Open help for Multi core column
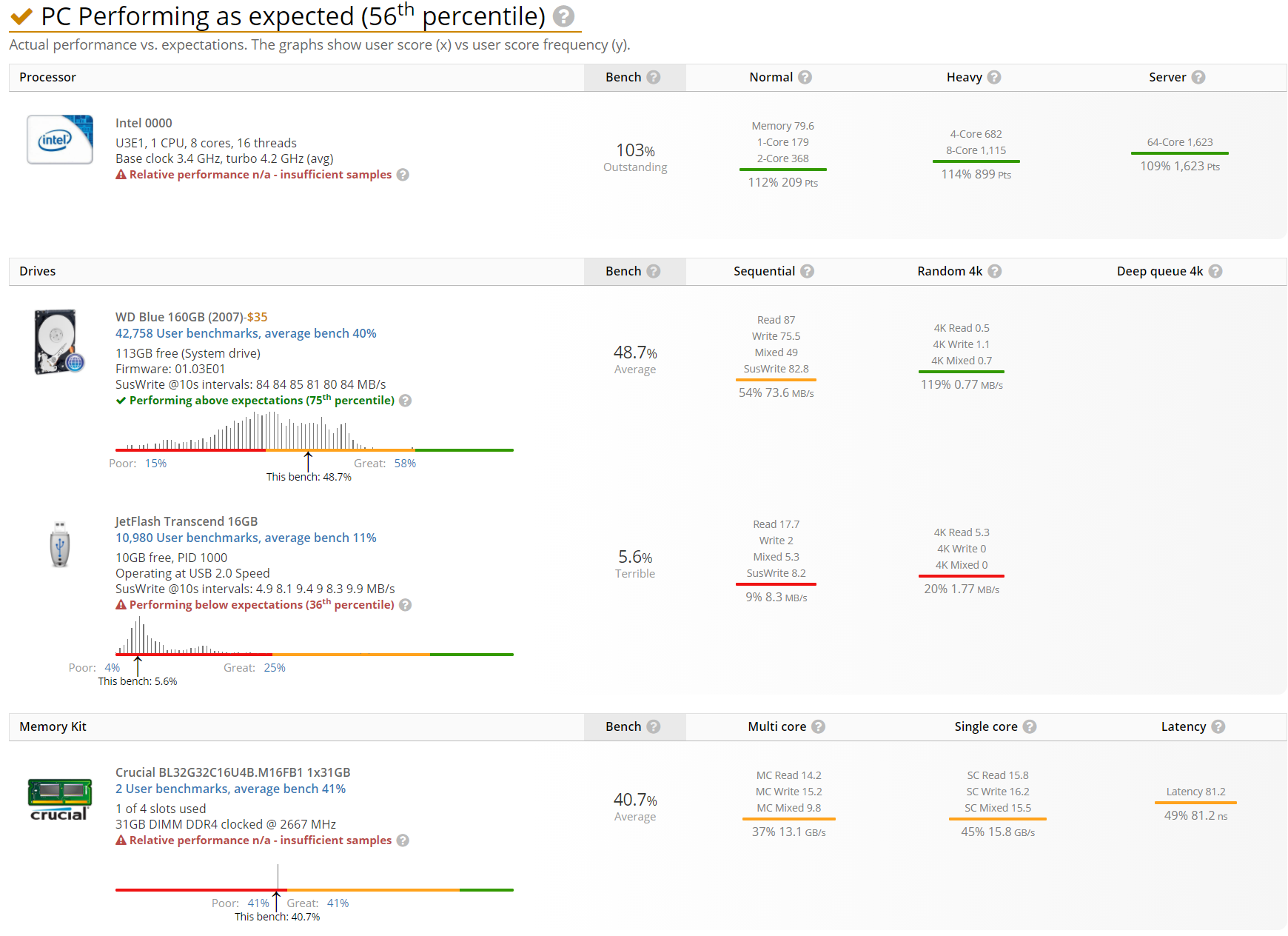Image resolution: width=1288 pixels, height=936 pixels. (x=818, y=726)
